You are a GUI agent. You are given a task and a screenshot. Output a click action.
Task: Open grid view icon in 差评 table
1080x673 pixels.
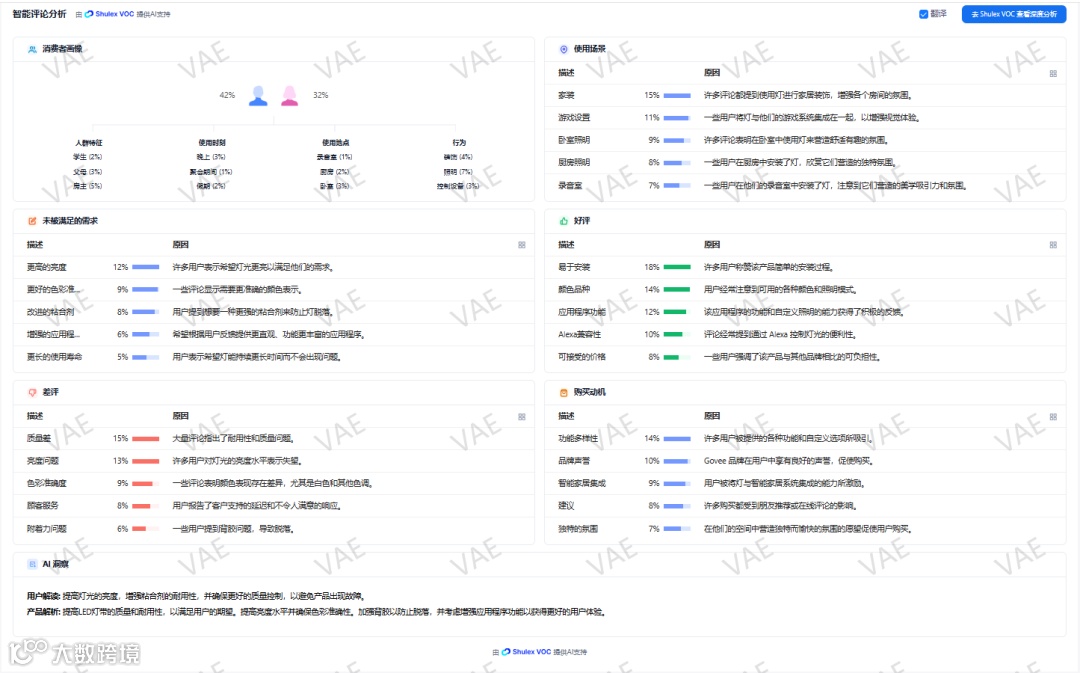(x=521, y=416)
